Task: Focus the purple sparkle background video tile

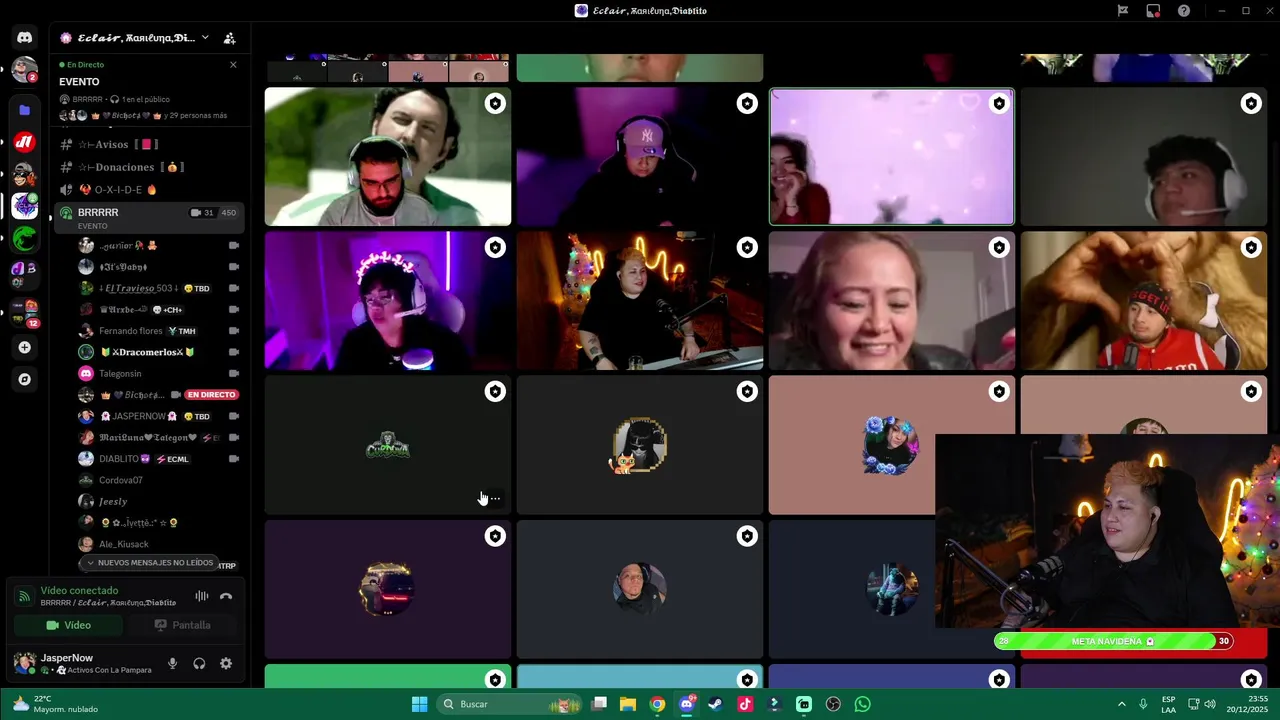Action: tap(892, 156)
